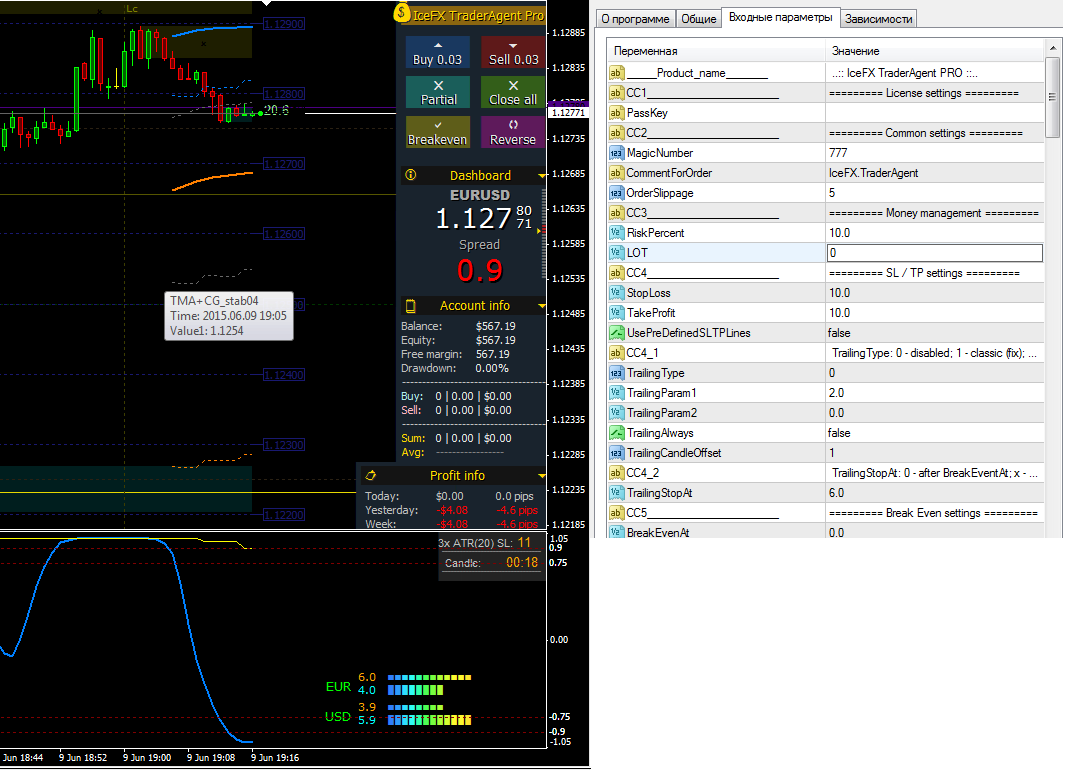
Task: Click the Account info clipboard icon
Action: point(411,306)
